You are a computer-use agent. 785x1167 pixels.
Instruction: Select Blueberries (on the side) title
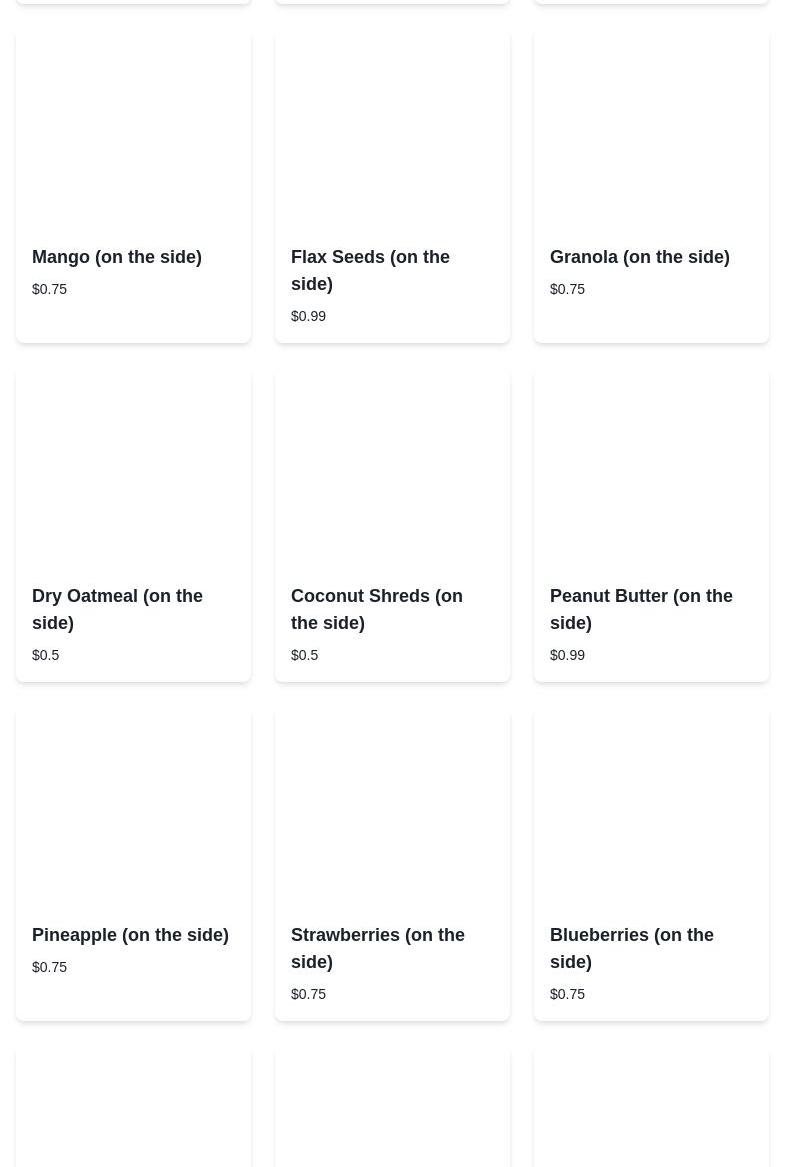coord(631,948)
